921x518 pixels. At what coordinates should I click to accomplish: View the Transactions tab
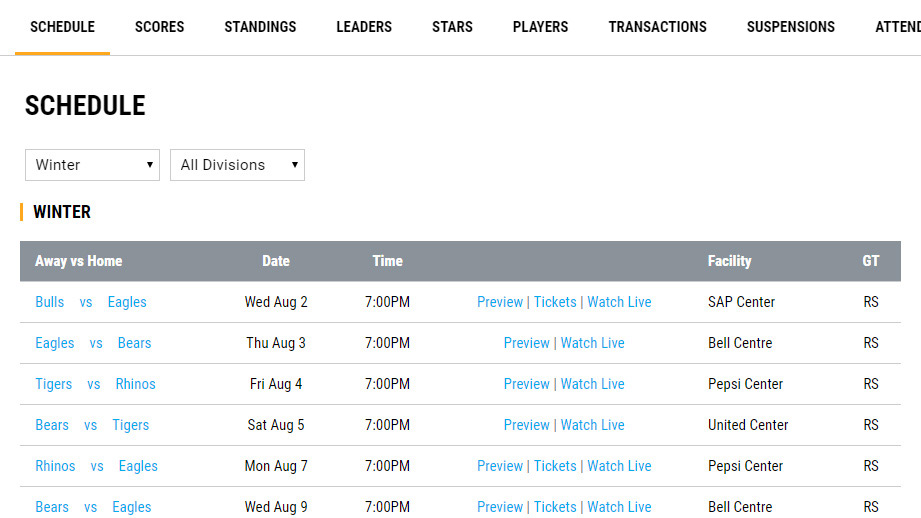point(657,27)
